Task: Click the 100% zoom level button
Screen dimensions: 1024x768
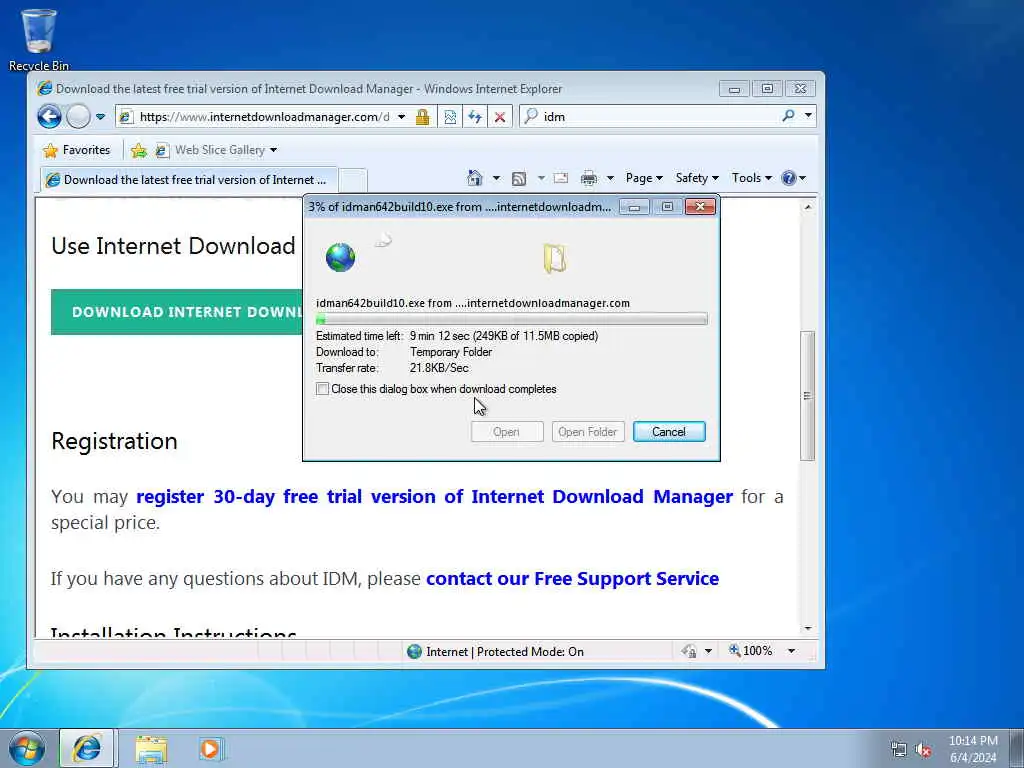Action: pos(751,651)
